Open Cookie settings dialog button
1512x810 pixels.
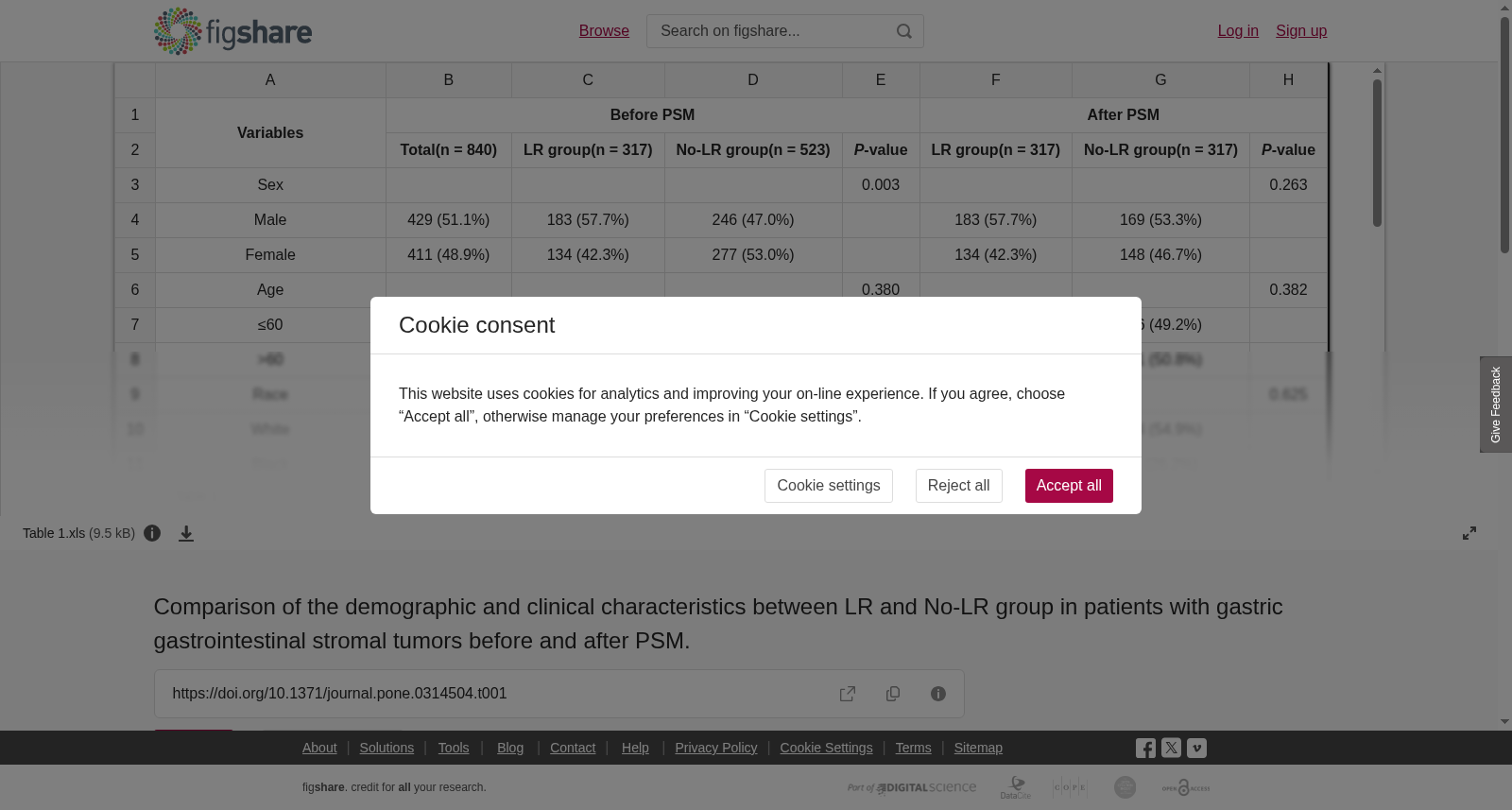(829, 486)
